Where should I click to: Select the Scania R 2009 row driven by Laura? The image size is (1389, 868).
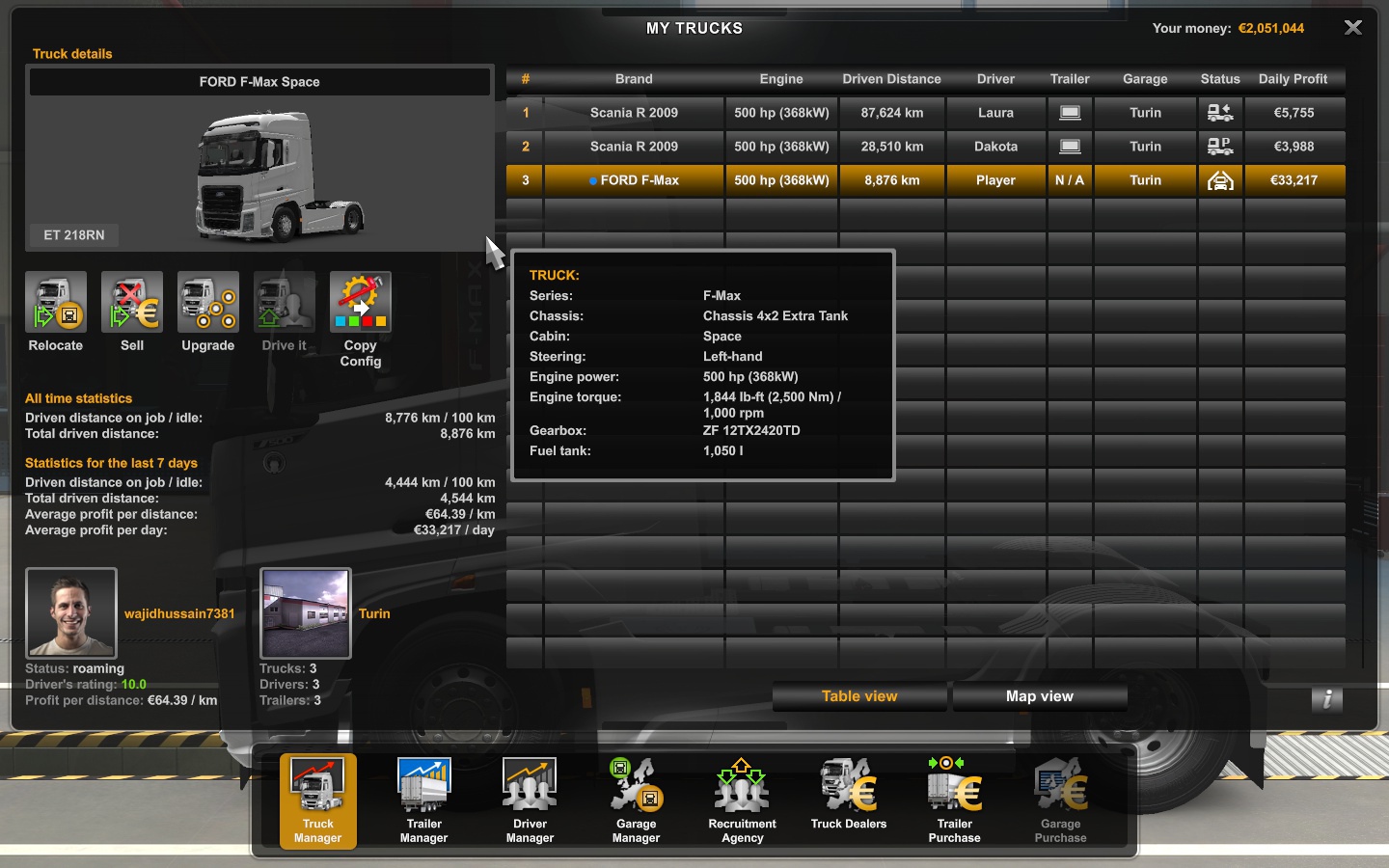click(926, 113)
